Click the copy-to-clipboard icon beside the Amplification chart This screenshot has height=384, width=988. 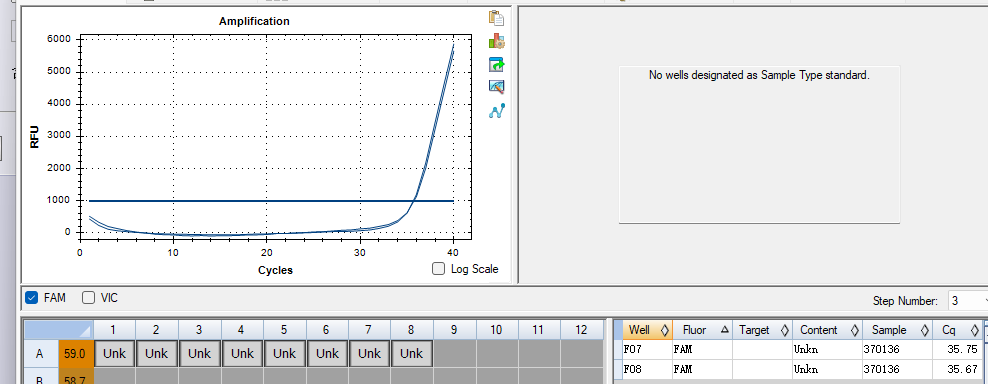(497, 18)
